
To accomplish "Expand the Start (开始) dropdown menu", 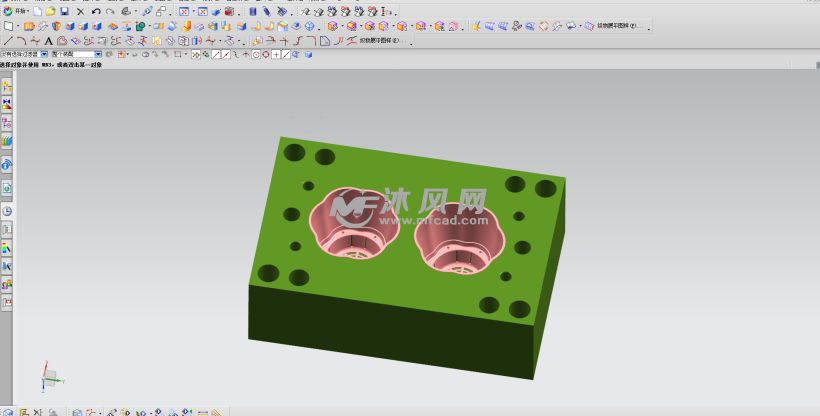I will pyautogui.click(x=29, y=11).
